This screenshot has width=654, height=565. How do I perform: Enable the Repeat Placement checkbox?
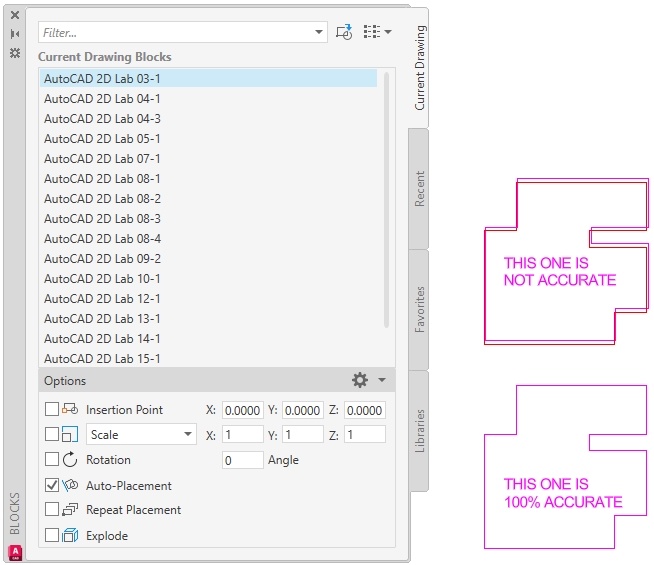coord(52,510)
